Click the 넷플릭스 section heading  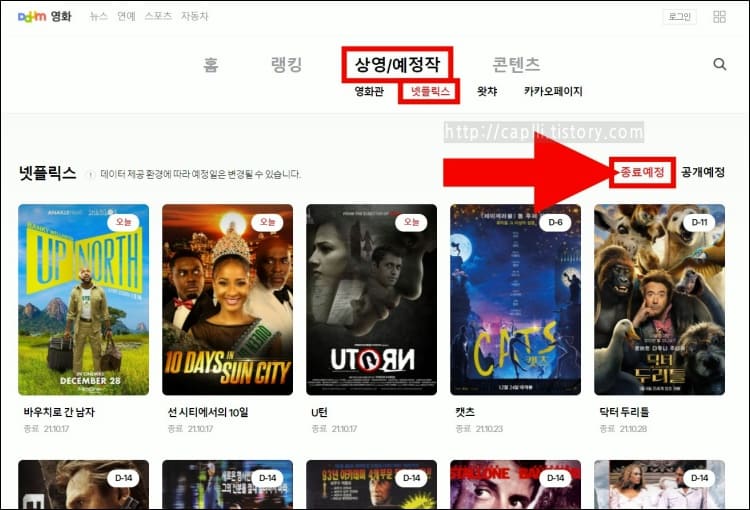[47, 173]
